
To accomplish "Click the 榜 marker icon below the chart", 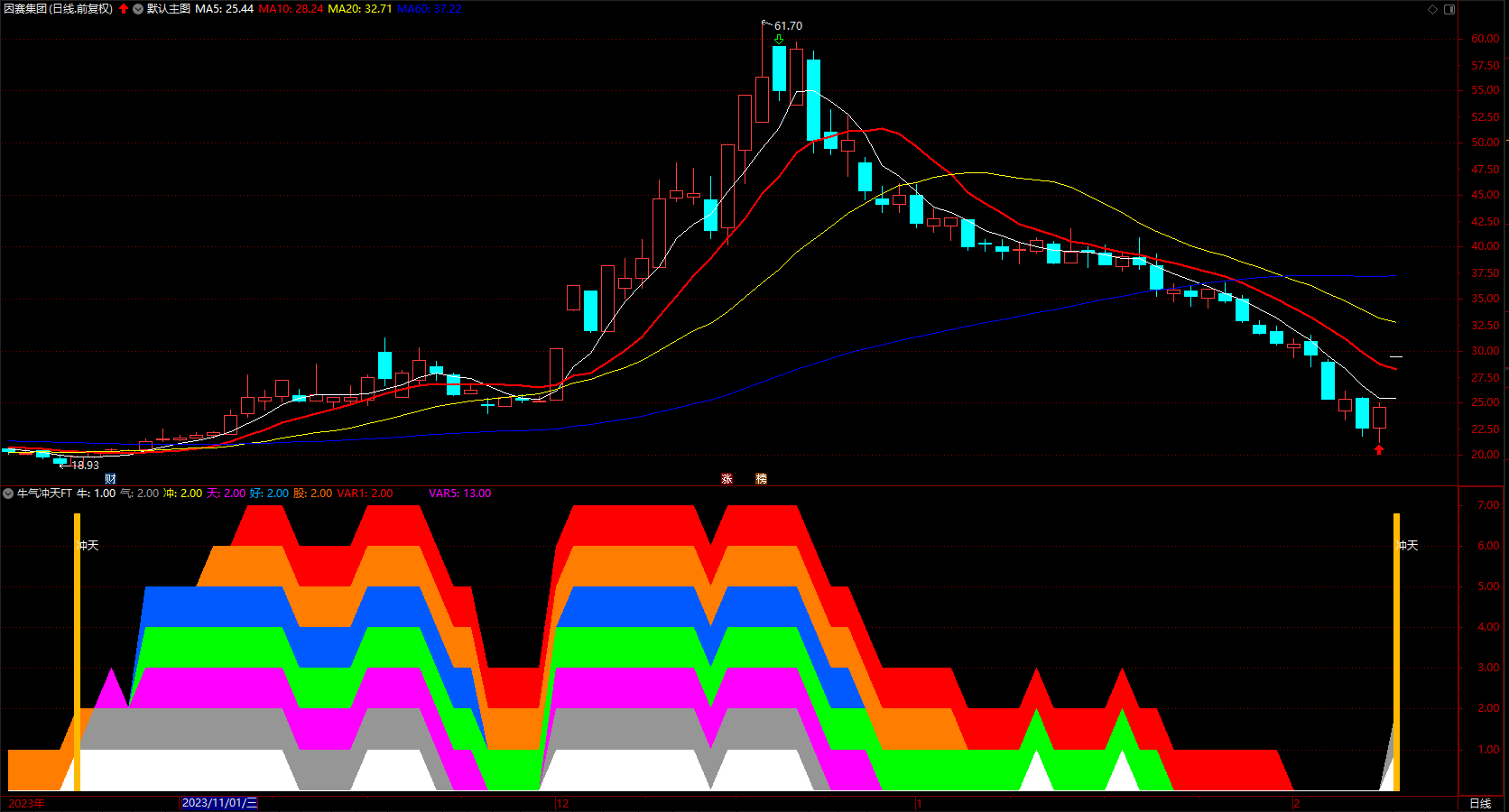I will click(x=761, y=479).
